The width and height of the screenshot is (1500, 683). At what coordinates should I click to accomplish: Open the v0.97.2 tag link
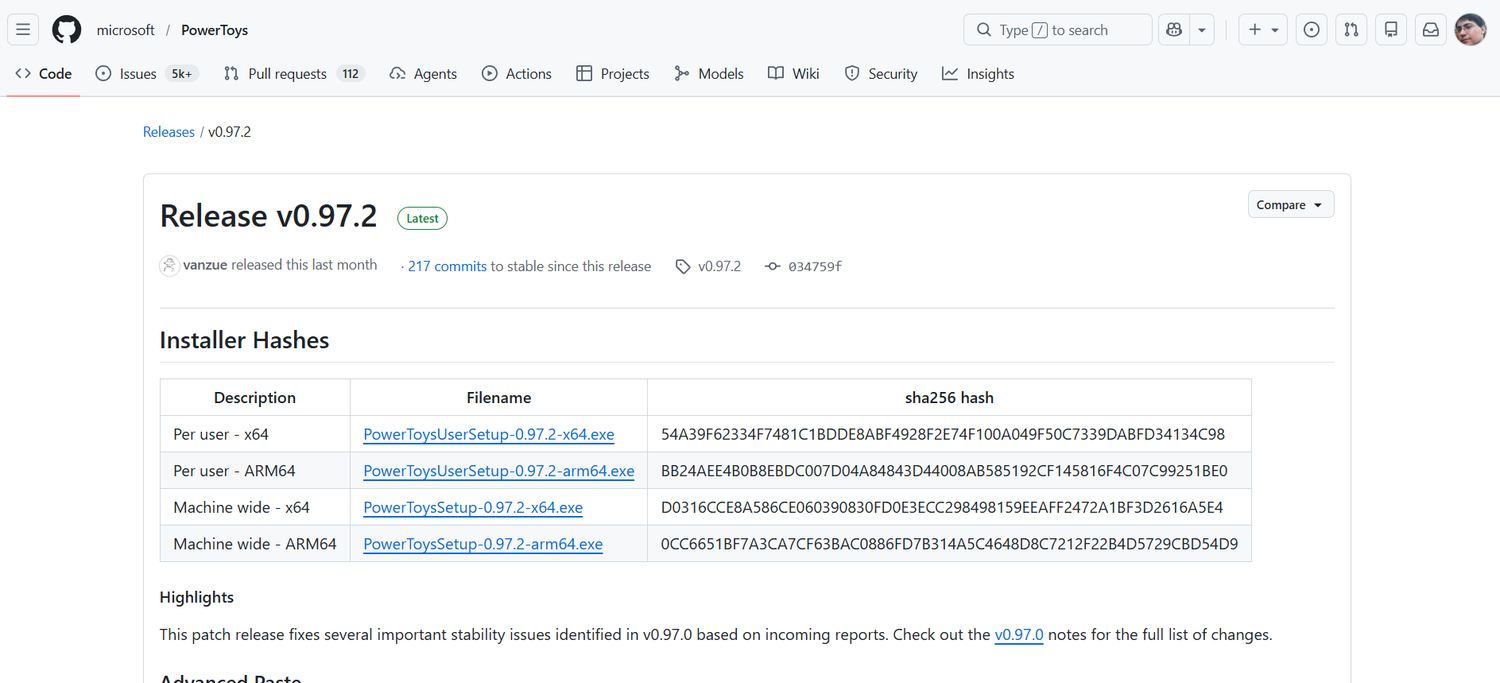tap(719, 266)
